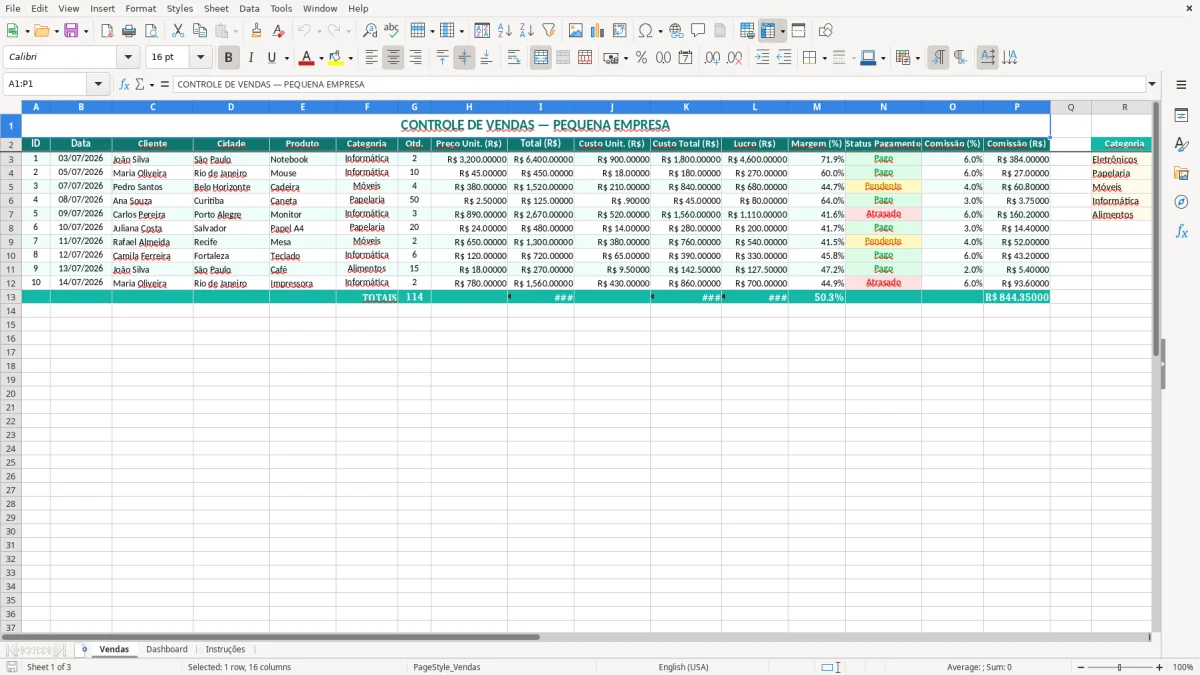Screen dimensions: 1200x675
Task: Click the Increase Indent icon
Action: click(762, 58)
